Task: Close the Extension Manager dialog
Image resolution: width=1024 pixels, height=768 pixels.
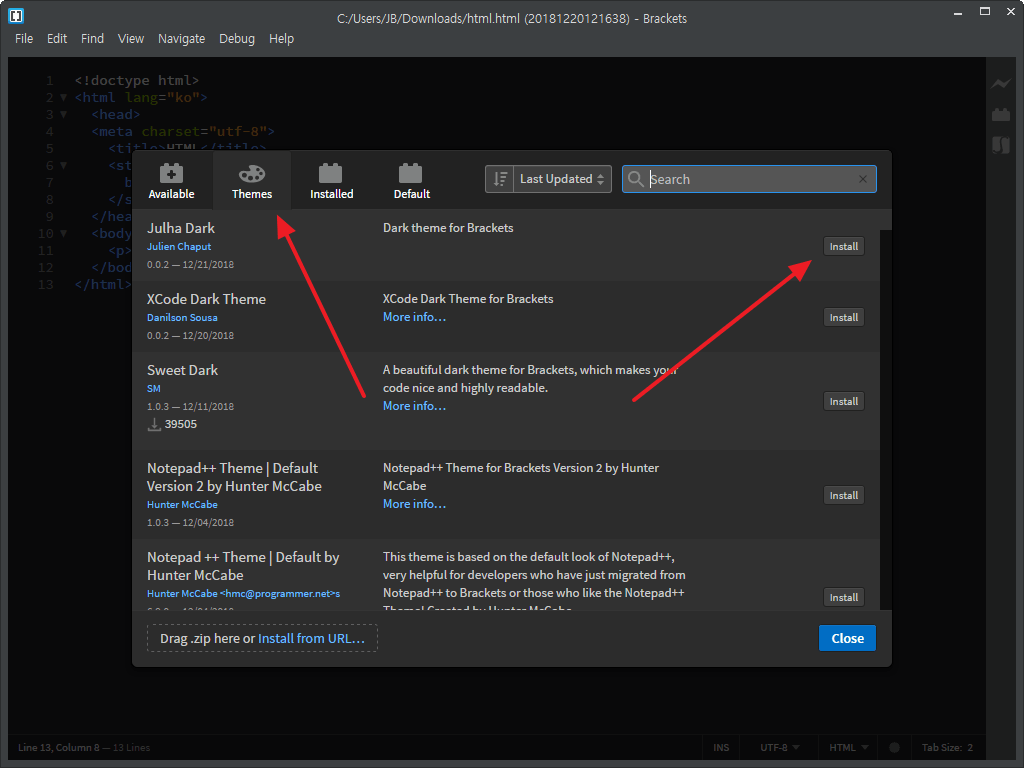Action: click(847, 638)
